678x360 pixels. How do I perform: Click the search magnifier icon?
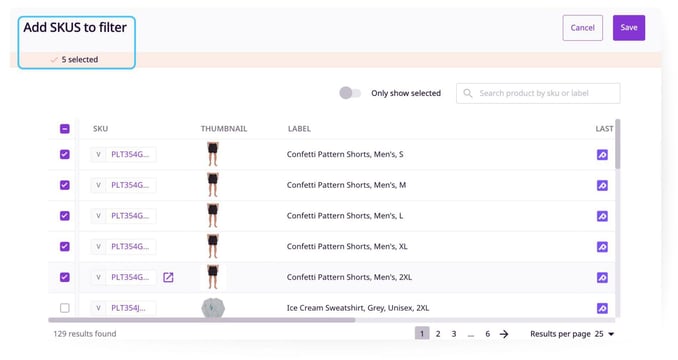coord(467,93)
